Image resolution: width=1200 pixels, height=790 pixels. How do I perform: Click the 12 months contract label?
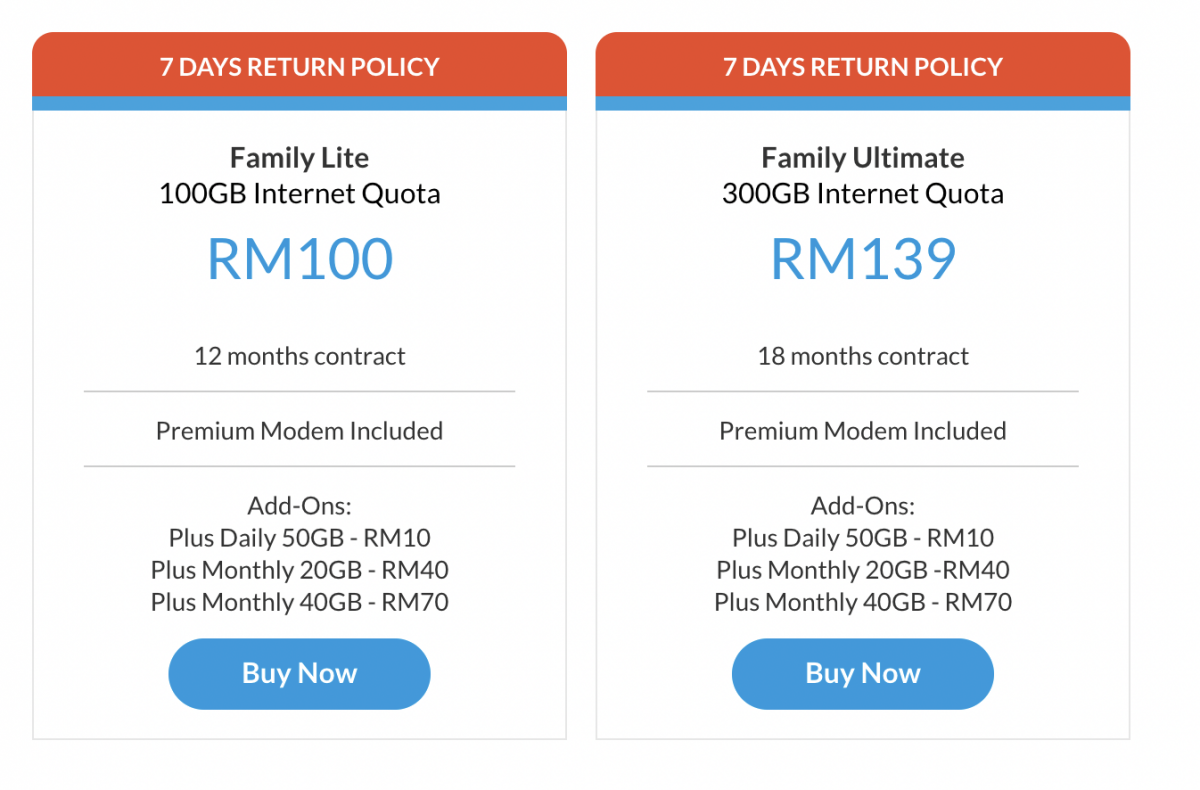tap(298, 355)
